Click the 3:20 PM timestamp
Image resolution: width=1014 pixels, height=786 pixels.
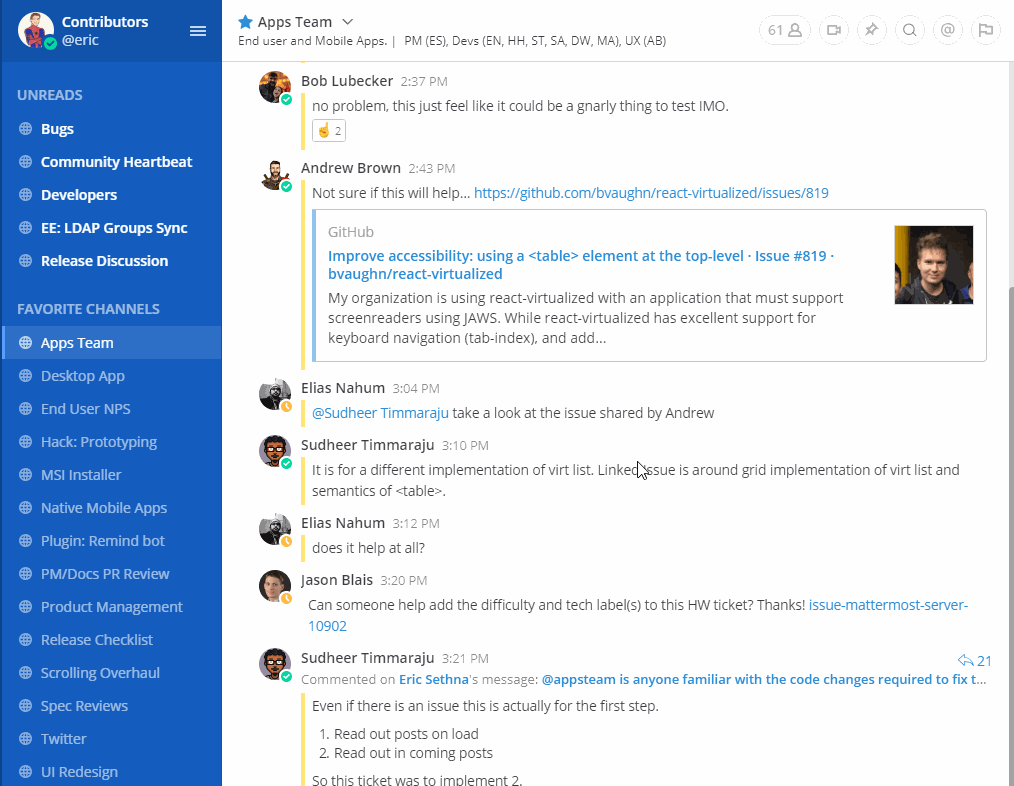[x=404, y=581]
